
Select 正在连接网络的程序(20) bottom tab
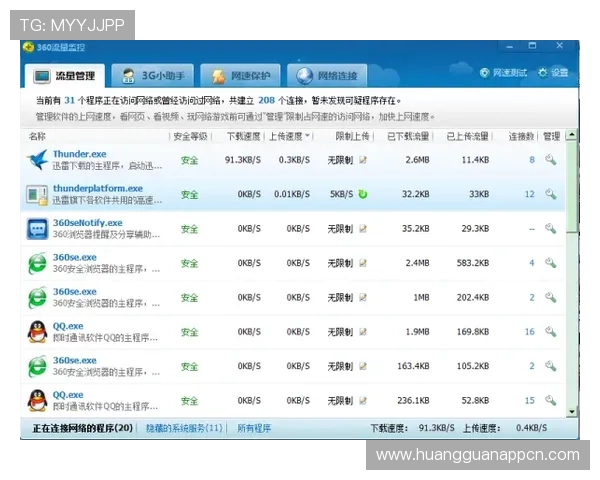tap(82, 428)
